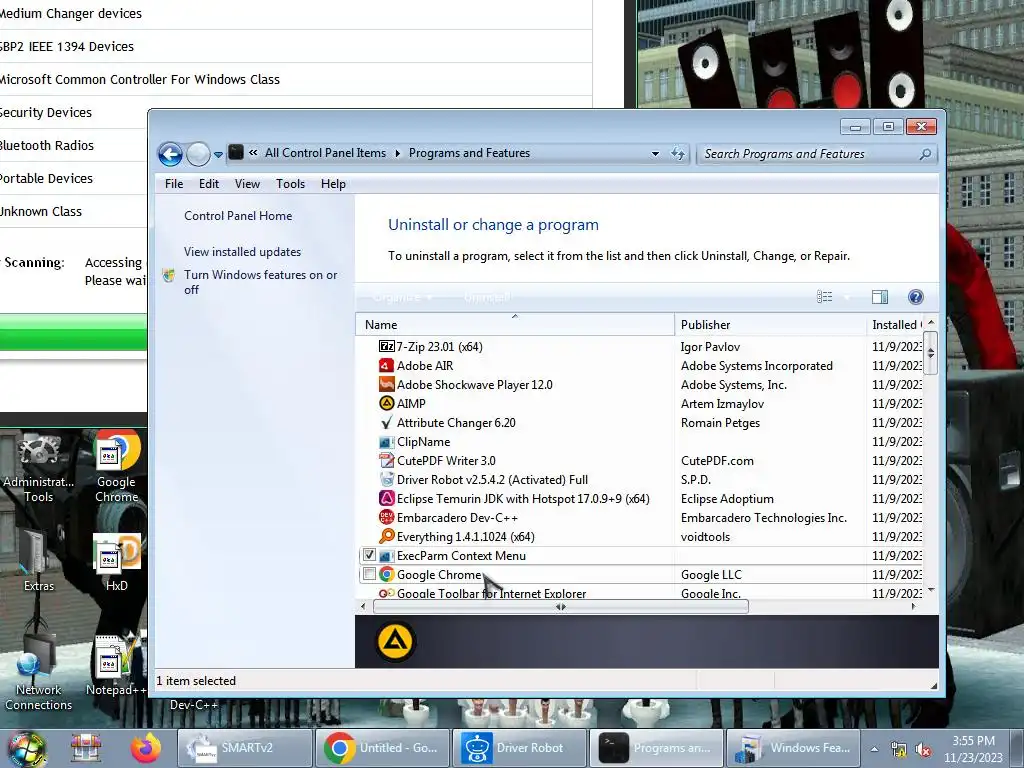Open HxD desktop shortcut
Screen dimensions: 1024x768
(116, 562)
